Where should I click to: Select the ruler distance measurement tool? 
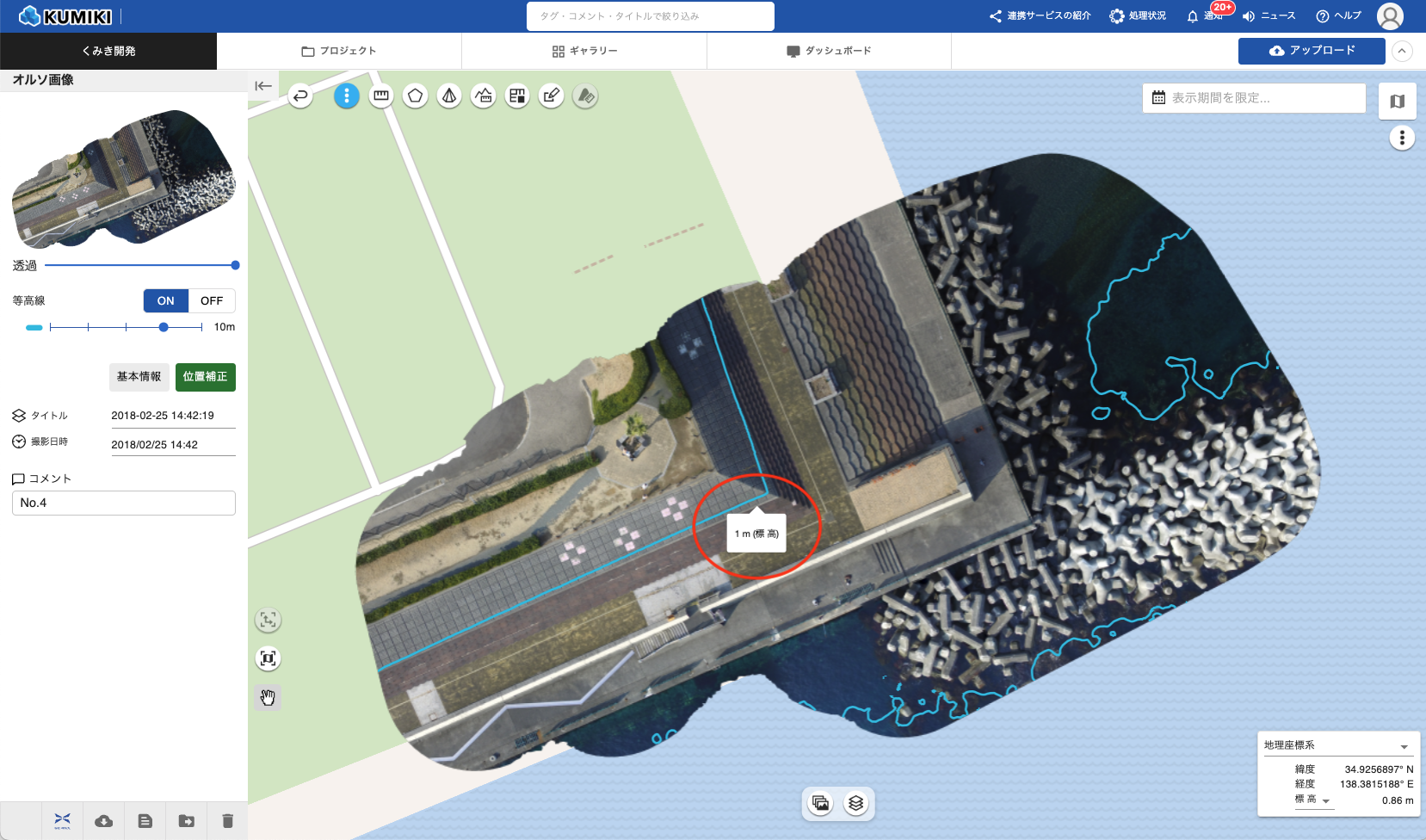click(x=381, y=96)
